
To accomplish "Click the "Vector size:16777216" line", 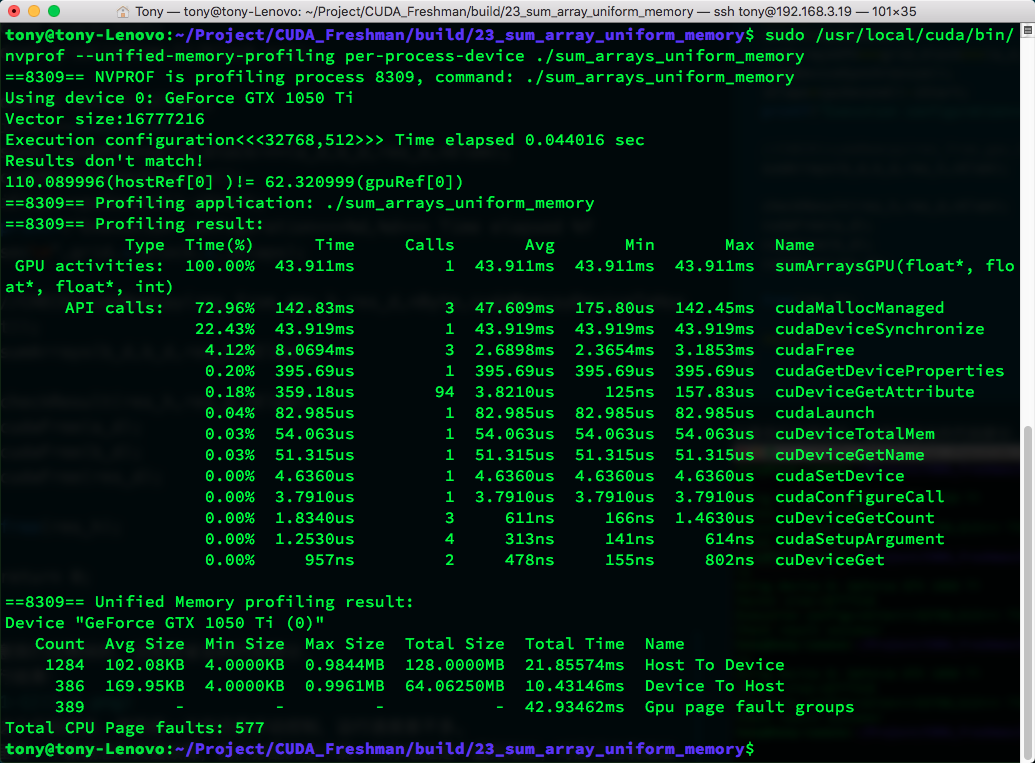I will pyautogui.click(x=105, y=119).
